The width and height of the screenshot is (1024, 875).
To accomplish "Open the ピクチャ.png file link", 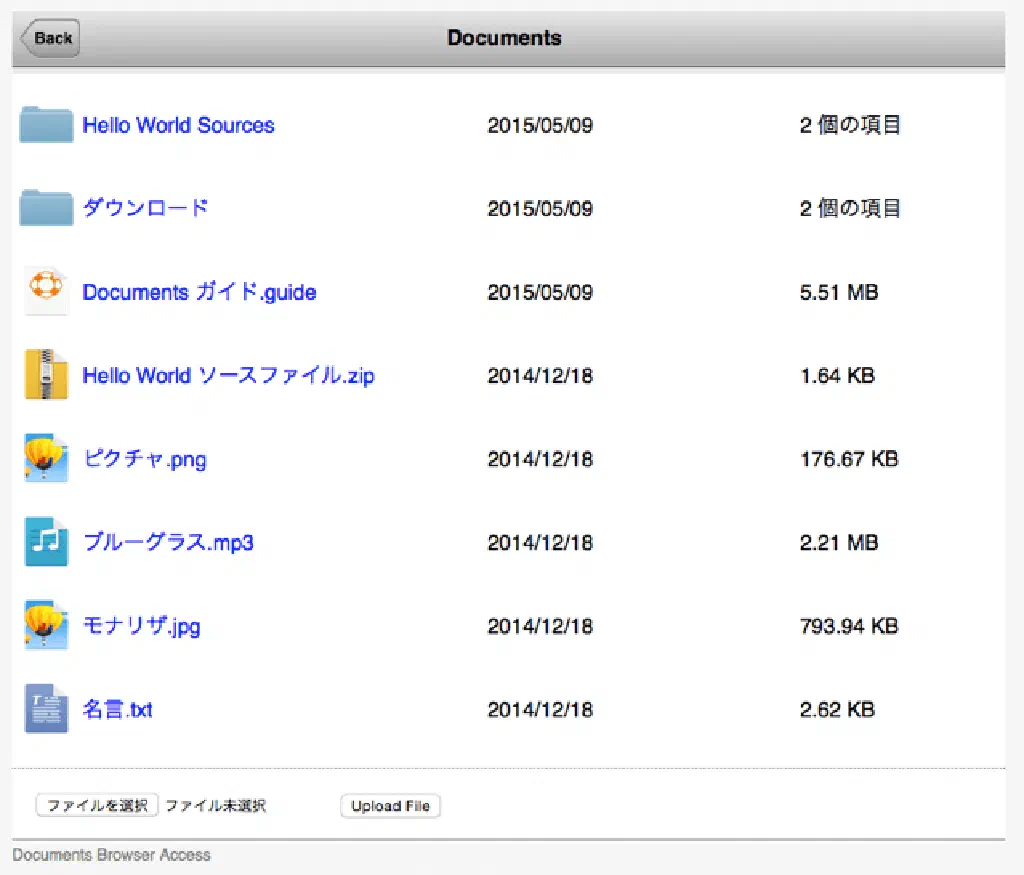I will (x=144, y=459).
